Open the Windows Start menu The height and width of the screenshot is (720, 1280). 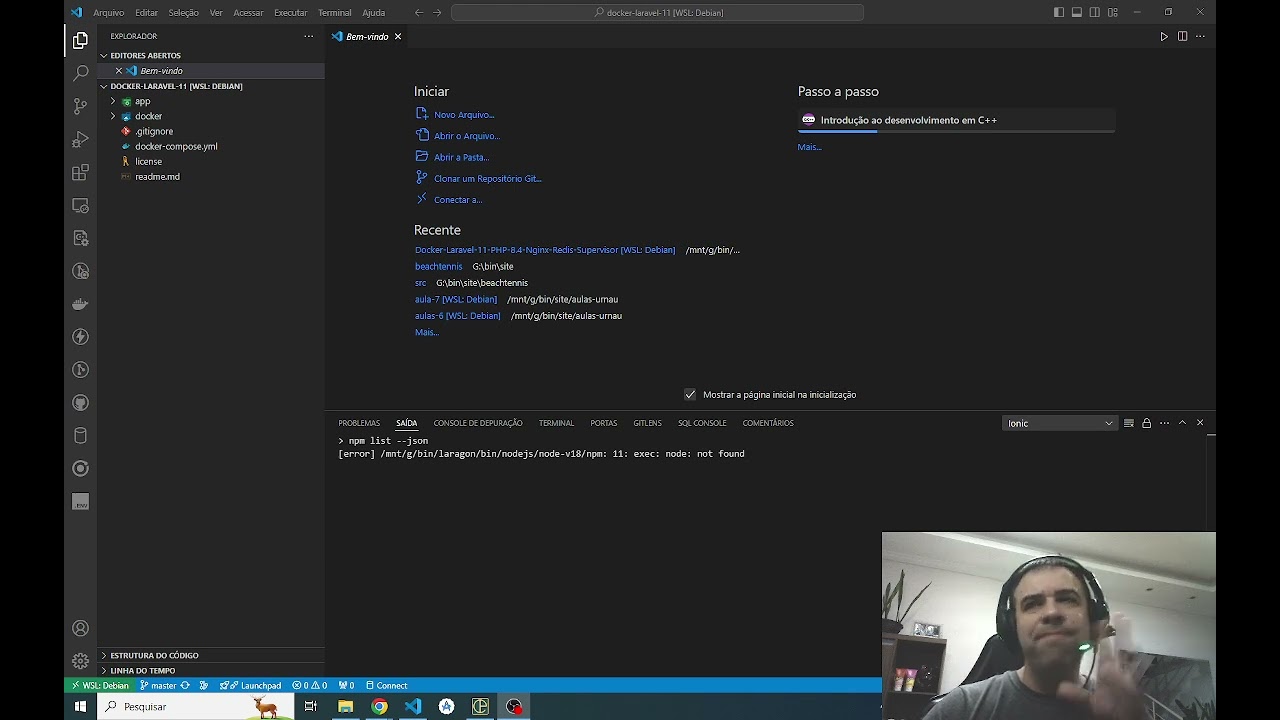pos(81,706)
